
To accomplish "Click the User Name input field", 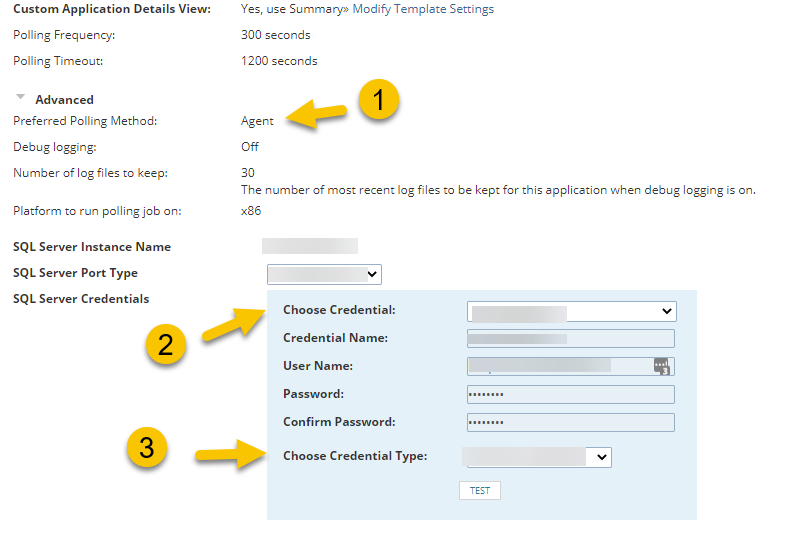I will click(x=571, y=366).
